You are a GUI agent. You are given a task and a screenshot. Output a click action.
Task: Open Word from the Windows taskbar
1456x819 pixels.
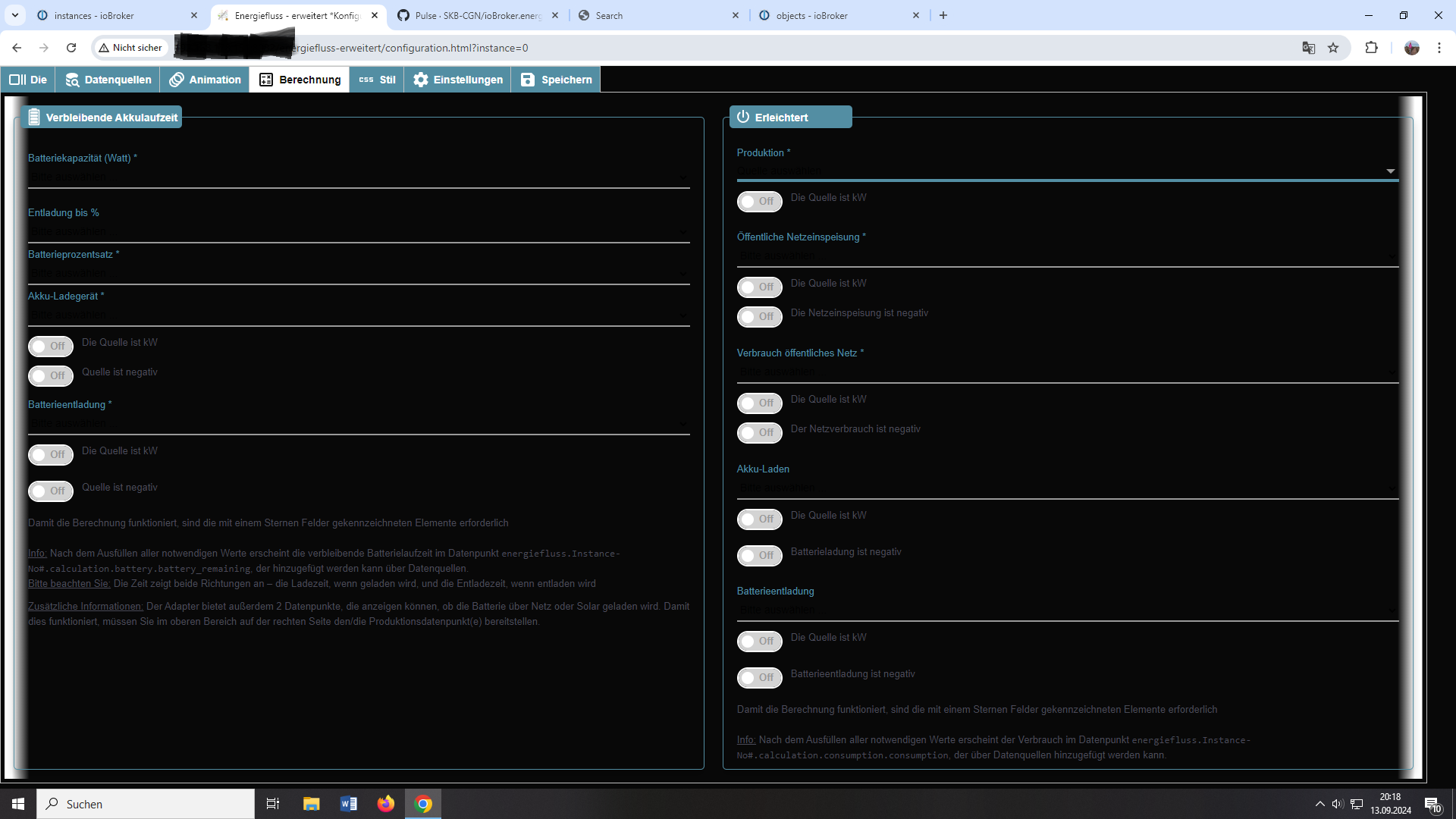(349, 804)
